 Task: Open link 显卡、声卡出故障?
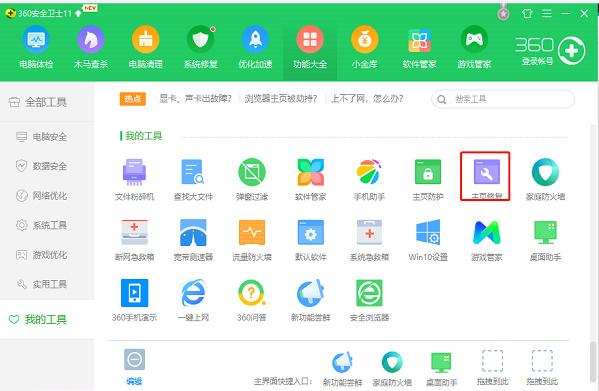tap(195, 99)
